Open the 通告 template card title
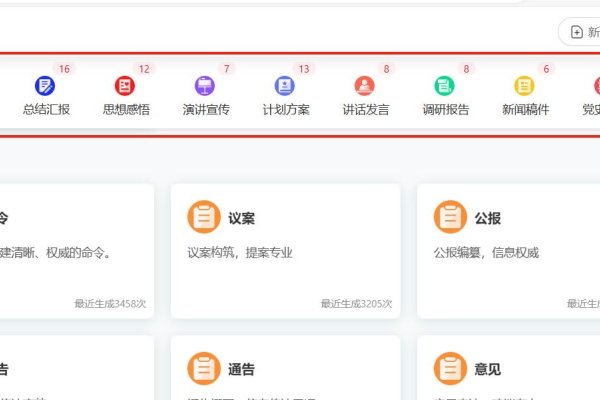600x400 pixels. point(241,369)
